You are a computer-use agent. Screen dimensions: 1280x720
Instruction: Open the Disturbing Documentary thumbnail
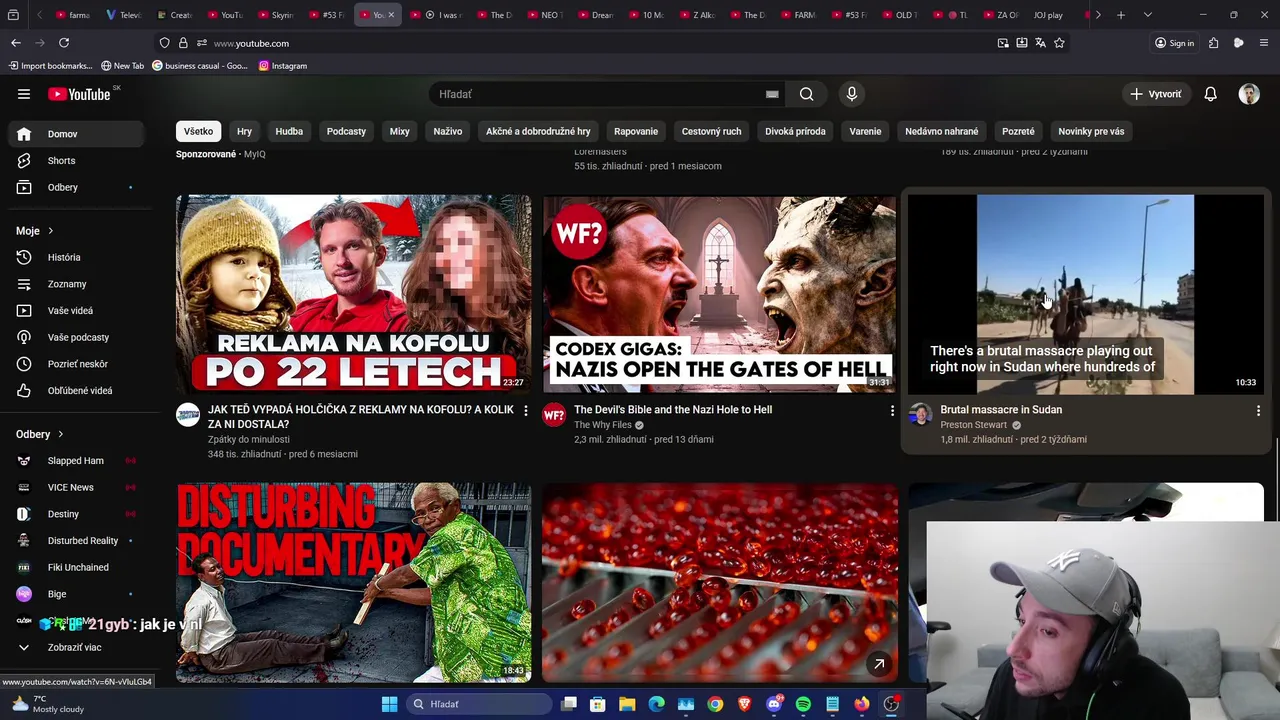click(x=354, y=582)
